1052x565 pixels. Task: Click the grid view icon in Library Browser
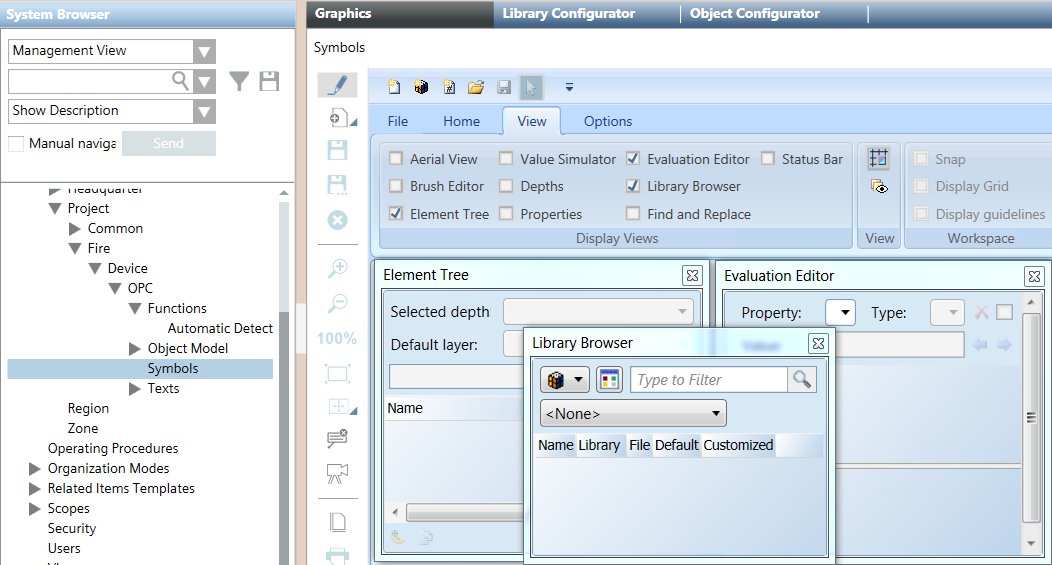(x=609, y=380)
